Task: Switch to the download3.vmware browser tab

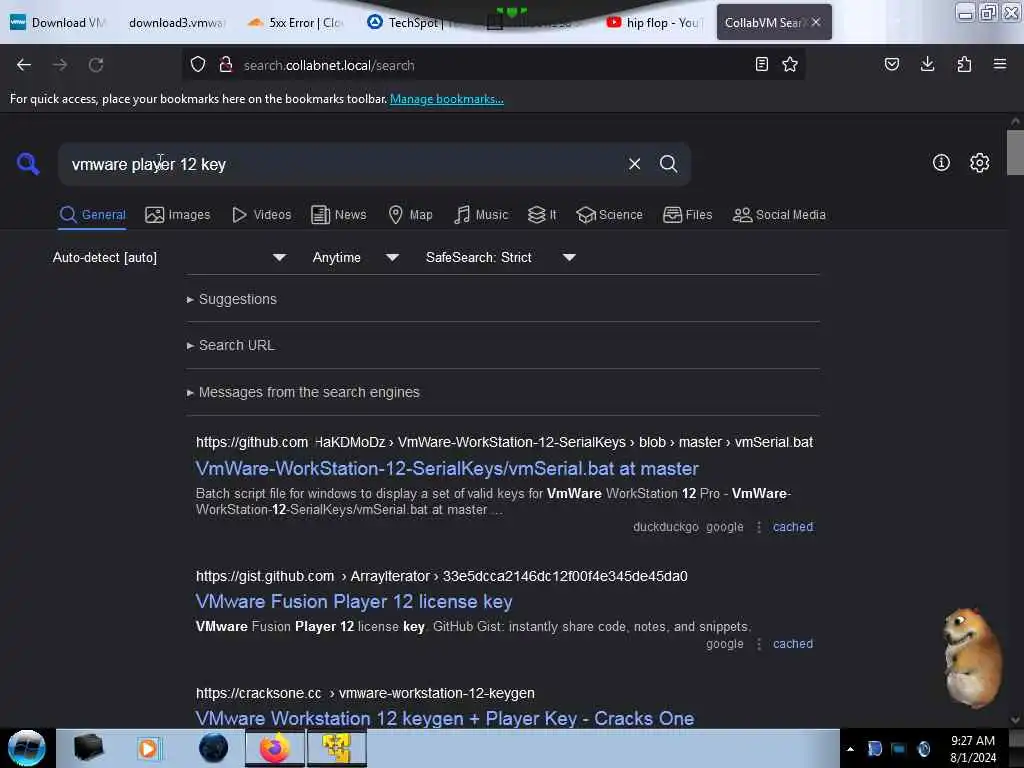Action: click(176, 23)
